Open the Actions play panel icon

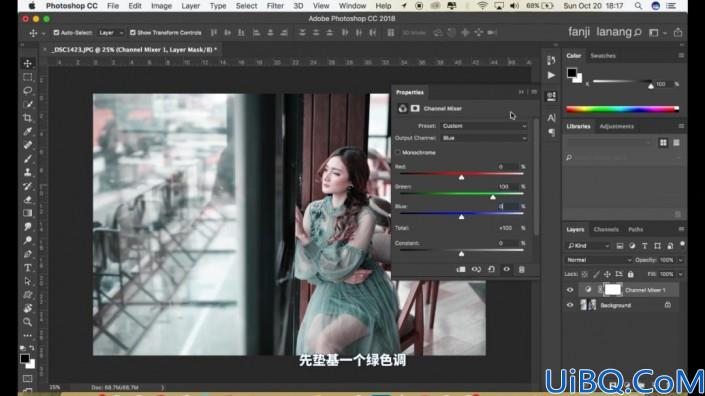point(551,75)
